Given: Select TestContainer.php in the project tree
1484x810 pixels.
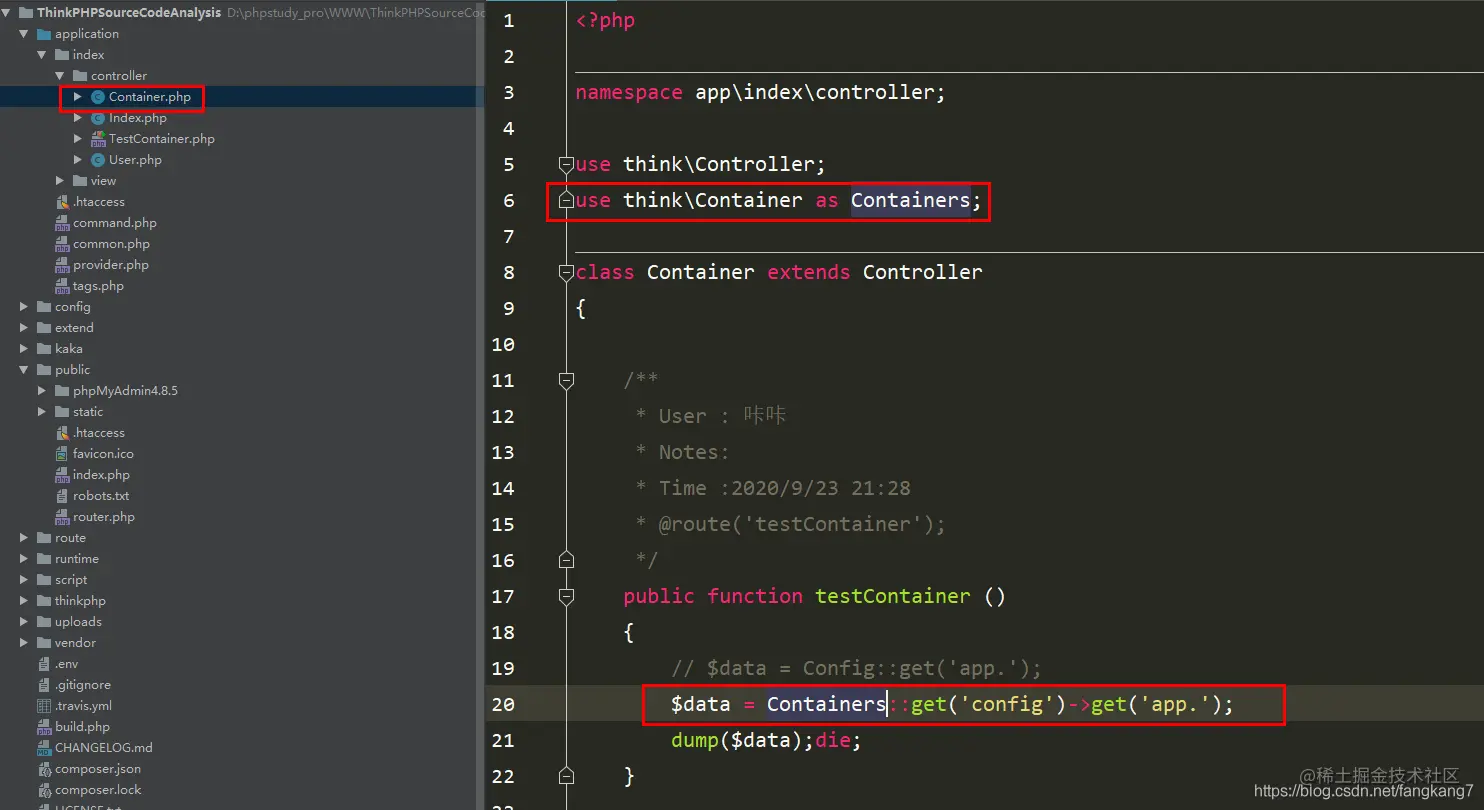Looking at the screenshot, I should coord(161,139).
